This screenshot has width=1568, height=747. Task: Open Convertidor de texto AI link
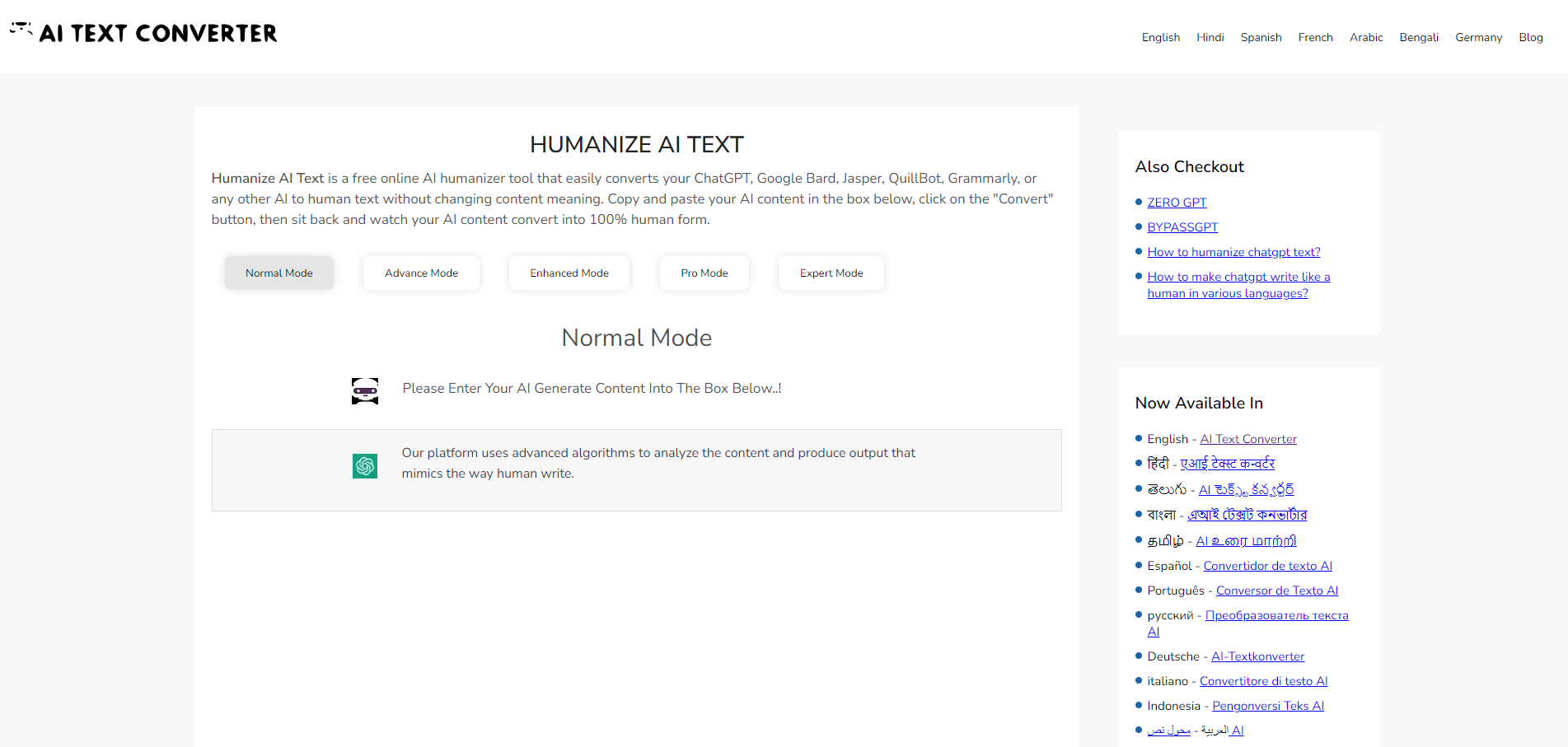(x=1267, y=566)
